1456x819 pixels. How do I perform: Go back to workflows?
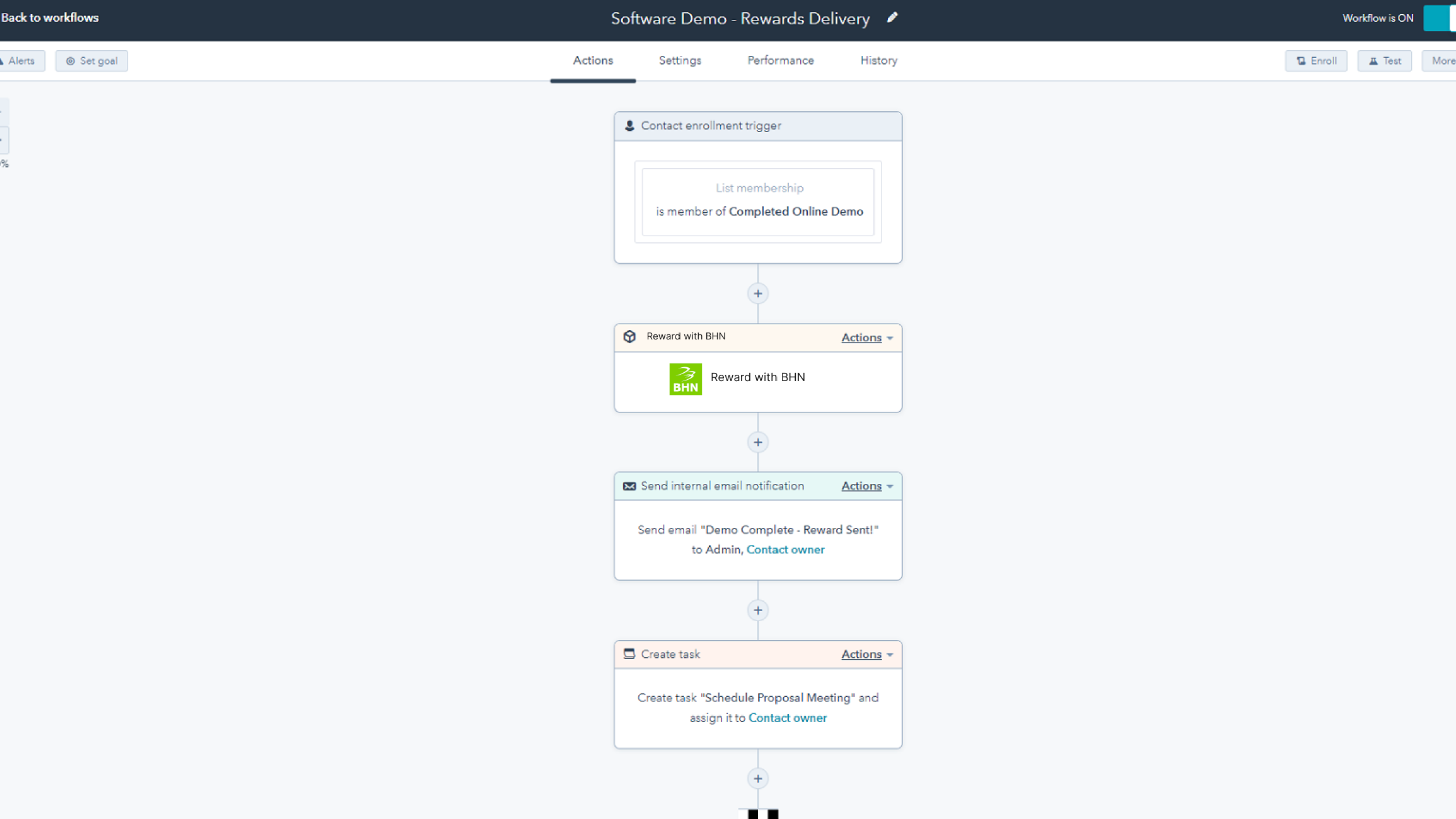[50, 18]
